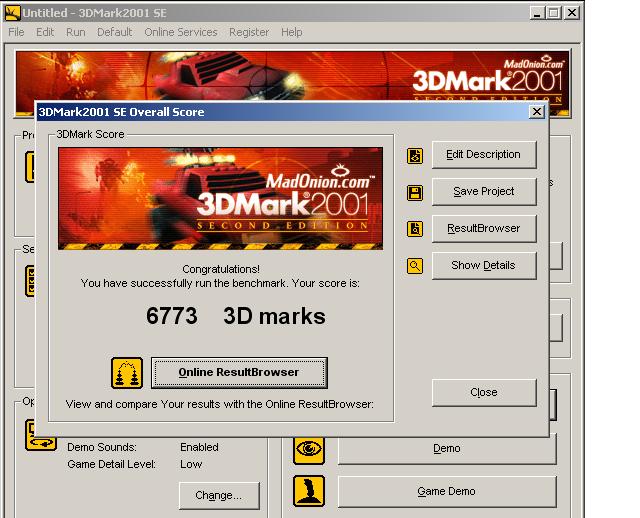
Task: Click the 6773 score value
Action: 172,316
